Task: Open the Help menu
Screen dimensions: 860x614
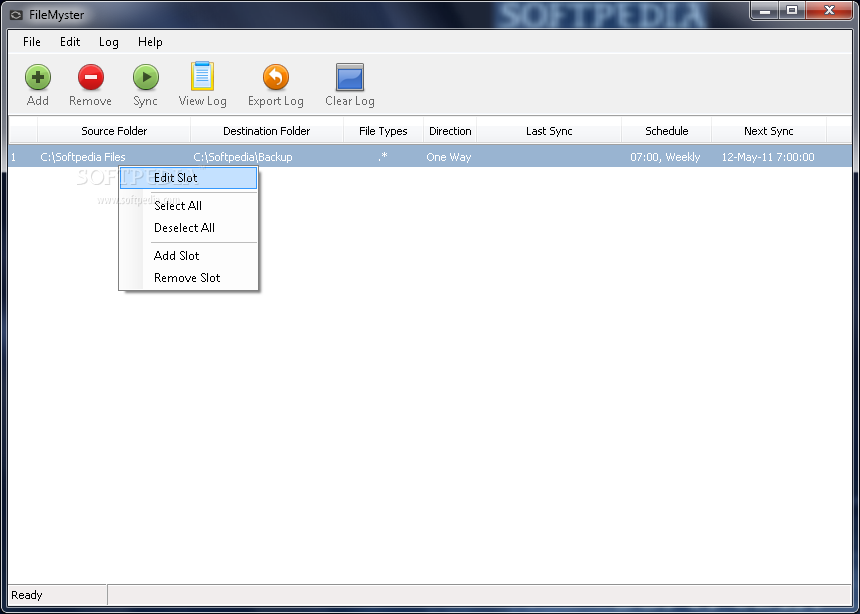Action: [x=150, y=42]
